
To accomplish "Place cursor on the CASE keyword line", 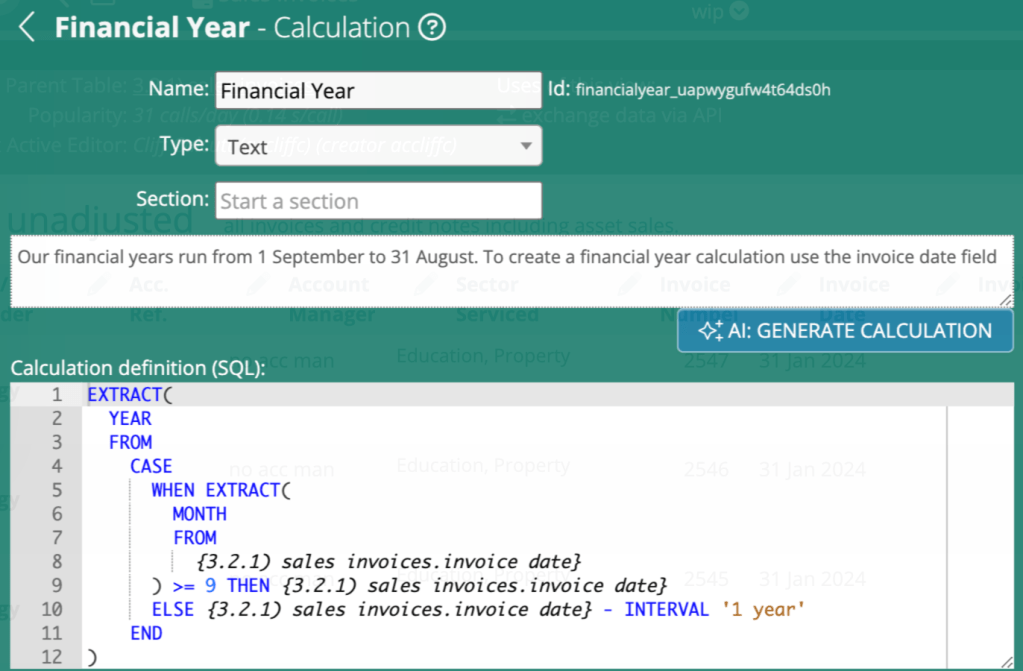I will click(151, 466).
